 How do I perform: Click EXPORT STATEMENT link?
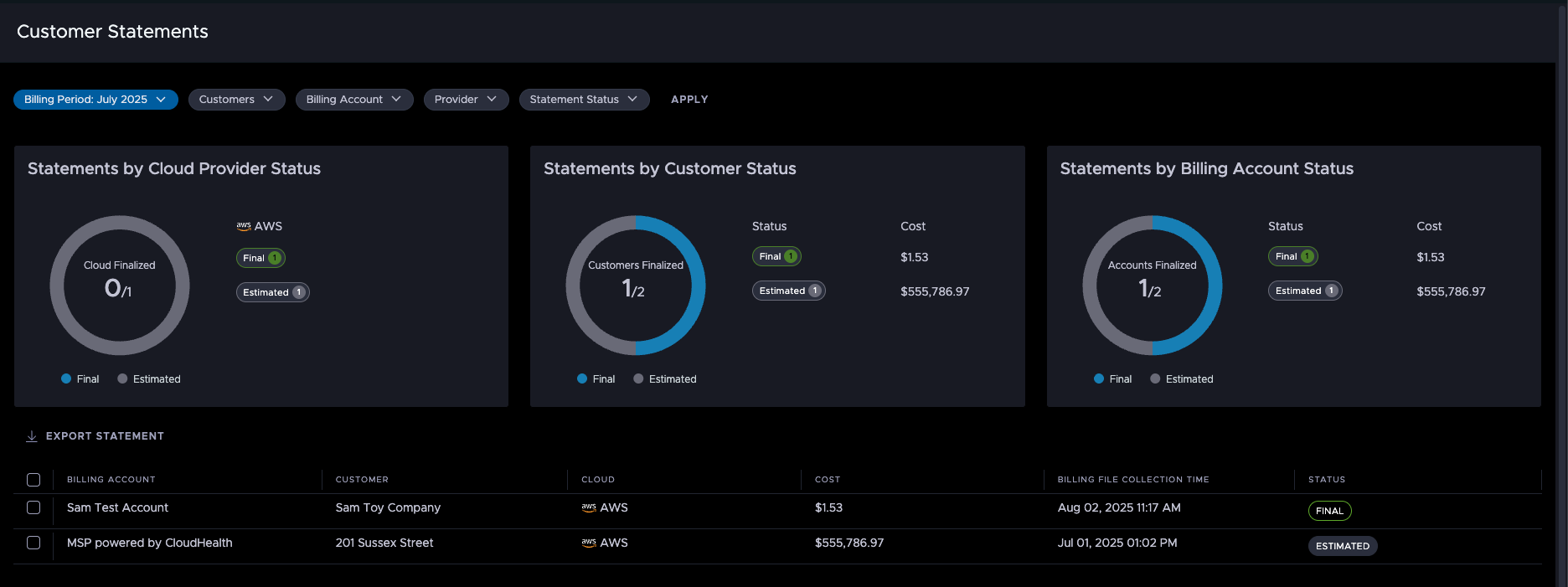click(105, 436)
